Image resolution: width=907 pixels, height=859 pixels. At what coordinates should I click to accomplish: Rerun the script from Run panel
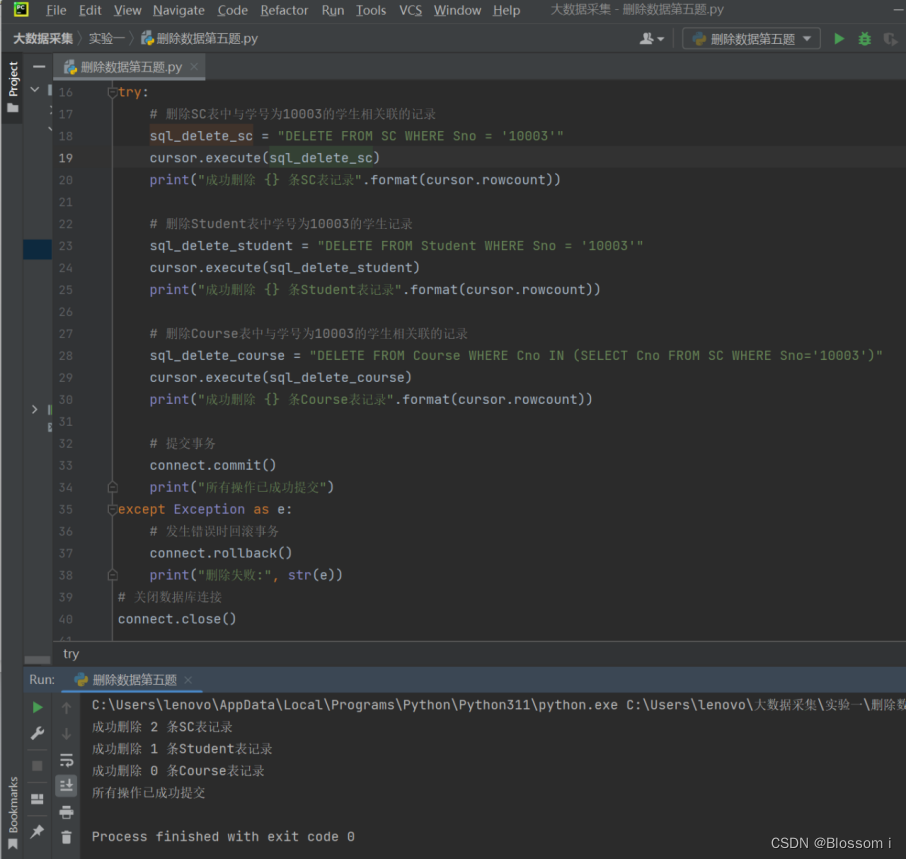[x=38, y=707]
